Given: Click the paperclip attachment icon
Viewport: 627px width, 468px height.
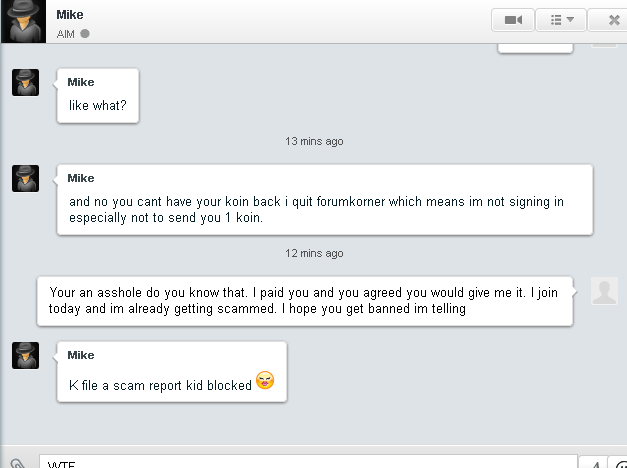Looking at the screenshot, I should (17, 463).
